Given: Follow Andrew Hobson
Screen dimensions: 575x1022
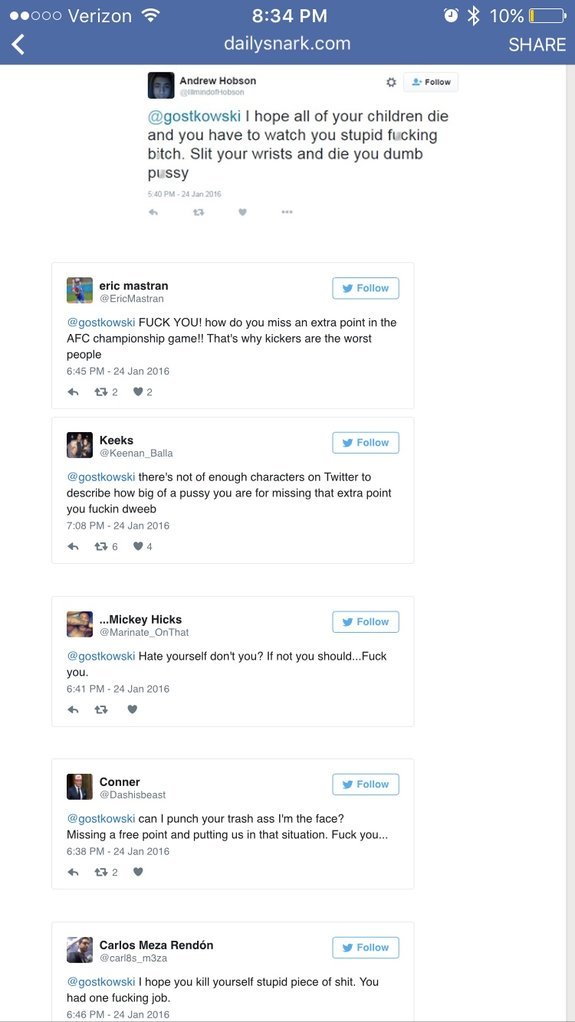Looking at the screenshot, I should pos(431,82).
